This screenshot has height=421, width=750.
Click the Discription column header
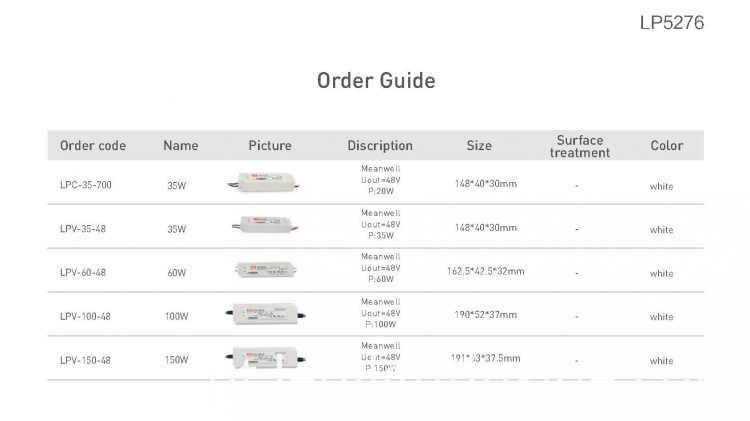pyautogui.click(x=380, y=145)
